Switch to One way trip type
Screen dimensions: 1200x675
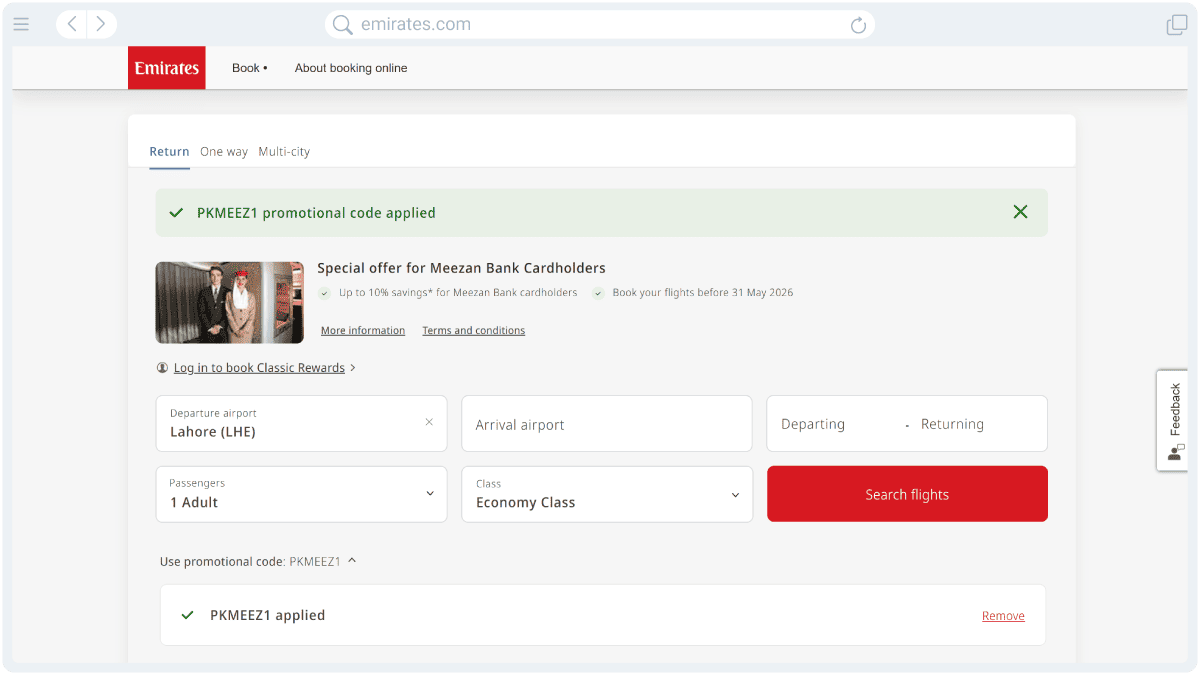pos(224,151)
